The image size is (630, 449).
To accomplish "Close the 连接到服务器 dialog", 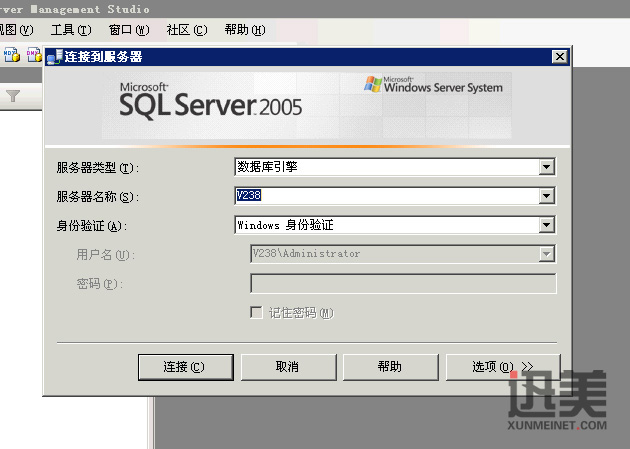I will click(560, 57).
